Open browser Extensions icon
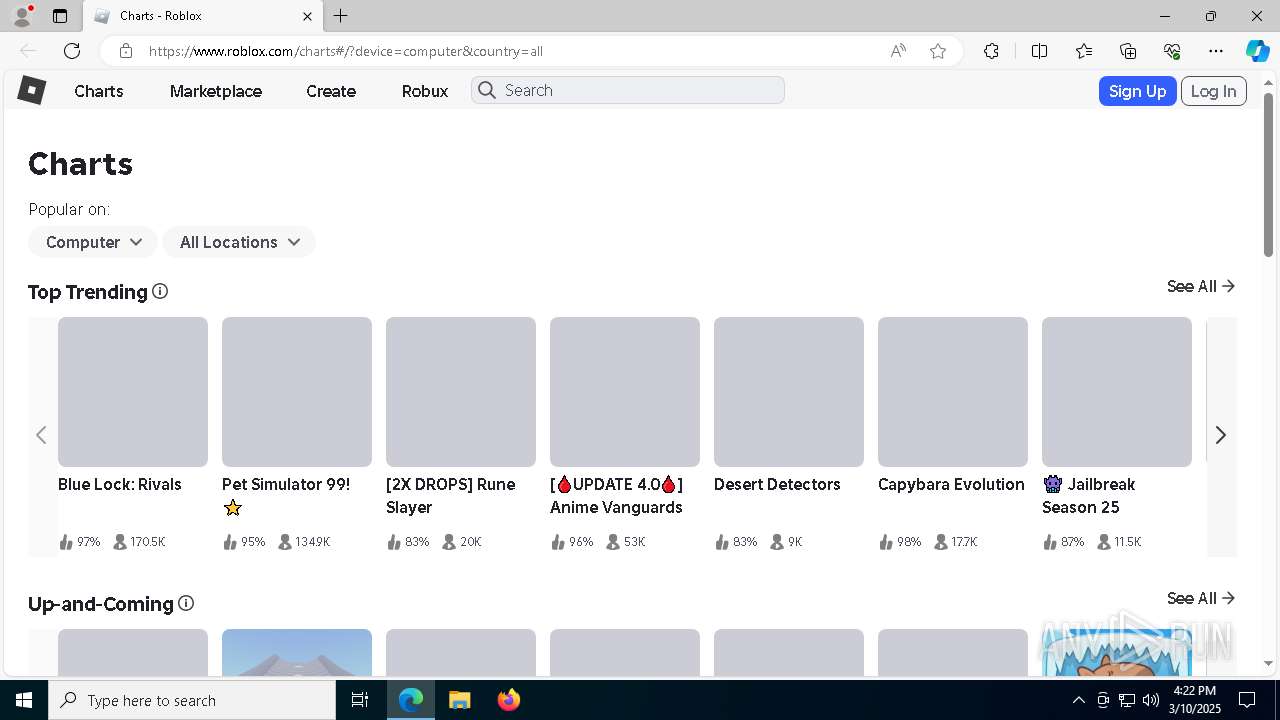Screen dimensions: 1280x720 tap(991, 51)
